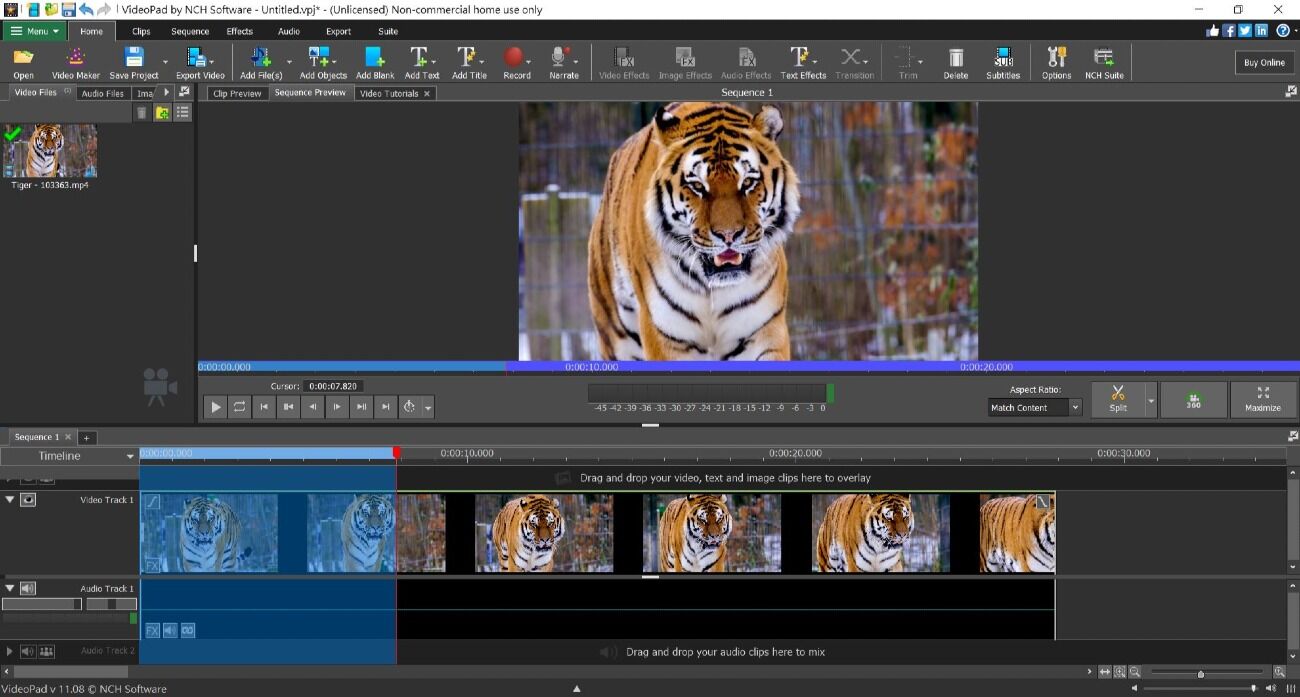Expand the Audio Track 2 row
This screenshot has height=697, width=1300.
[x=8, y=651]
